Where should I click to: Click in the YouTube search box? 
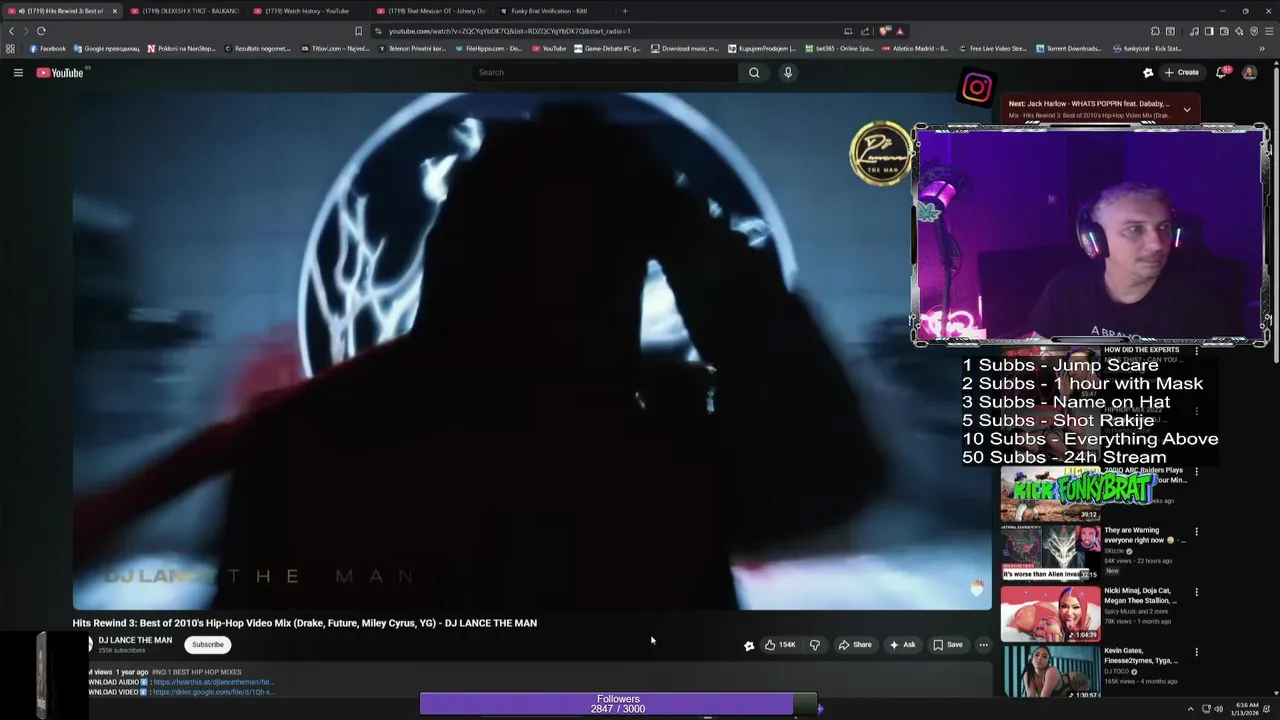tap(605, 72)
